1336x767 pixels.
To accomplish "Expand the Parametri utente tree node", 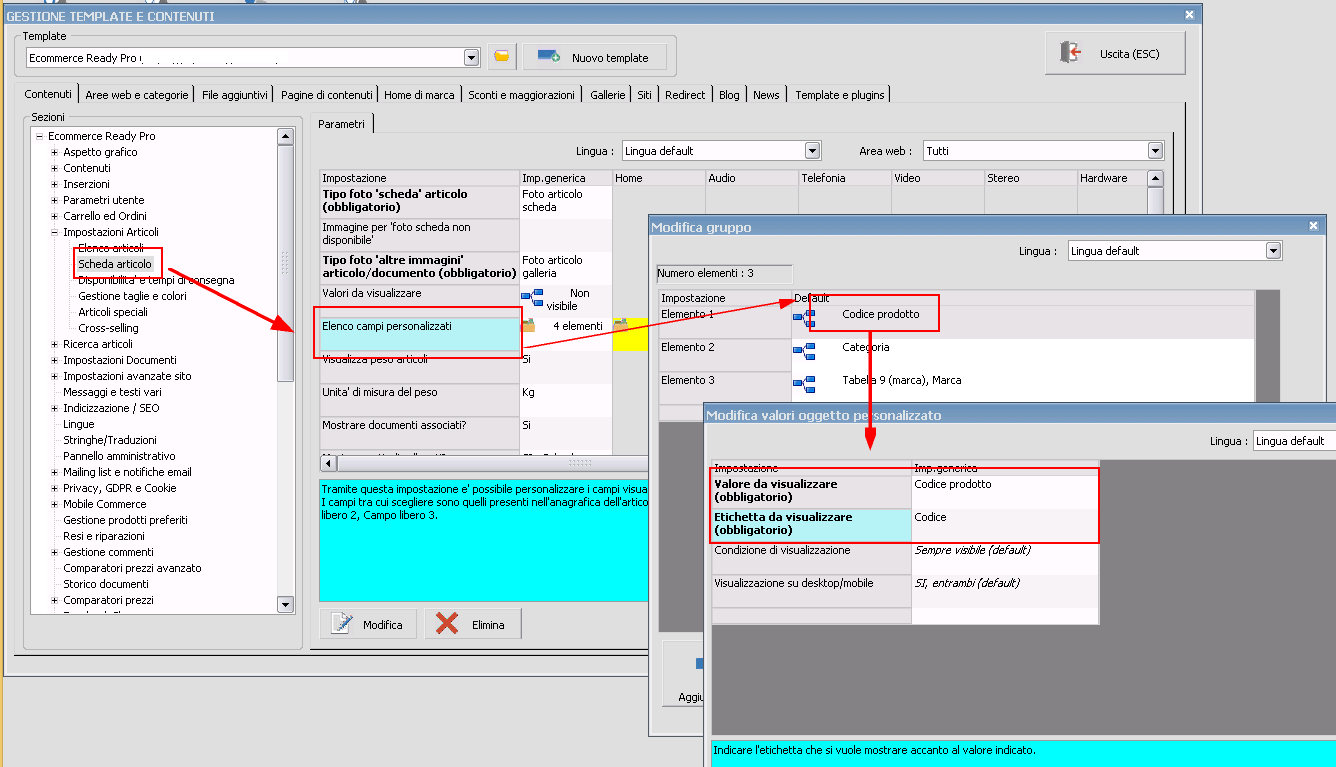I will [x=55, y=200].
